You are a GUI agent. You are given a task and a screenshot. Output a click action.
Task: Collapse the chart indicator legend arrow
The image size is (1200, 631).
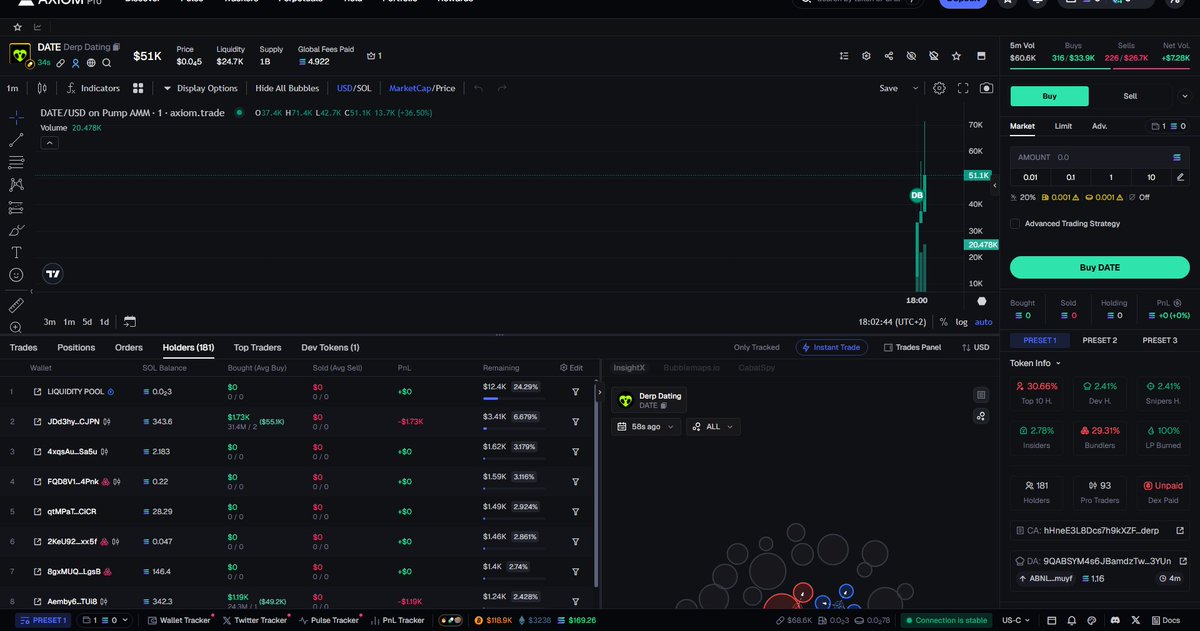coord(49,143)
